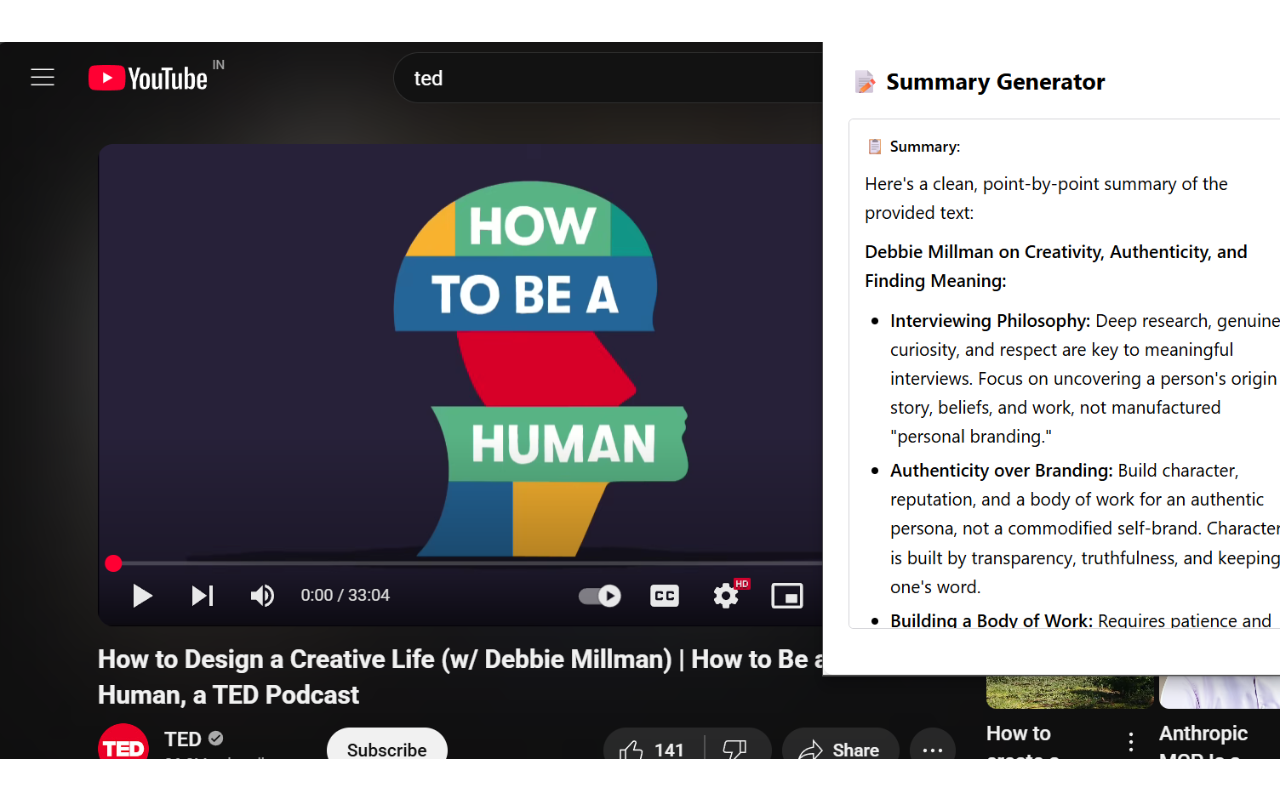Click the search box containing "ted"

click(608, 78)
